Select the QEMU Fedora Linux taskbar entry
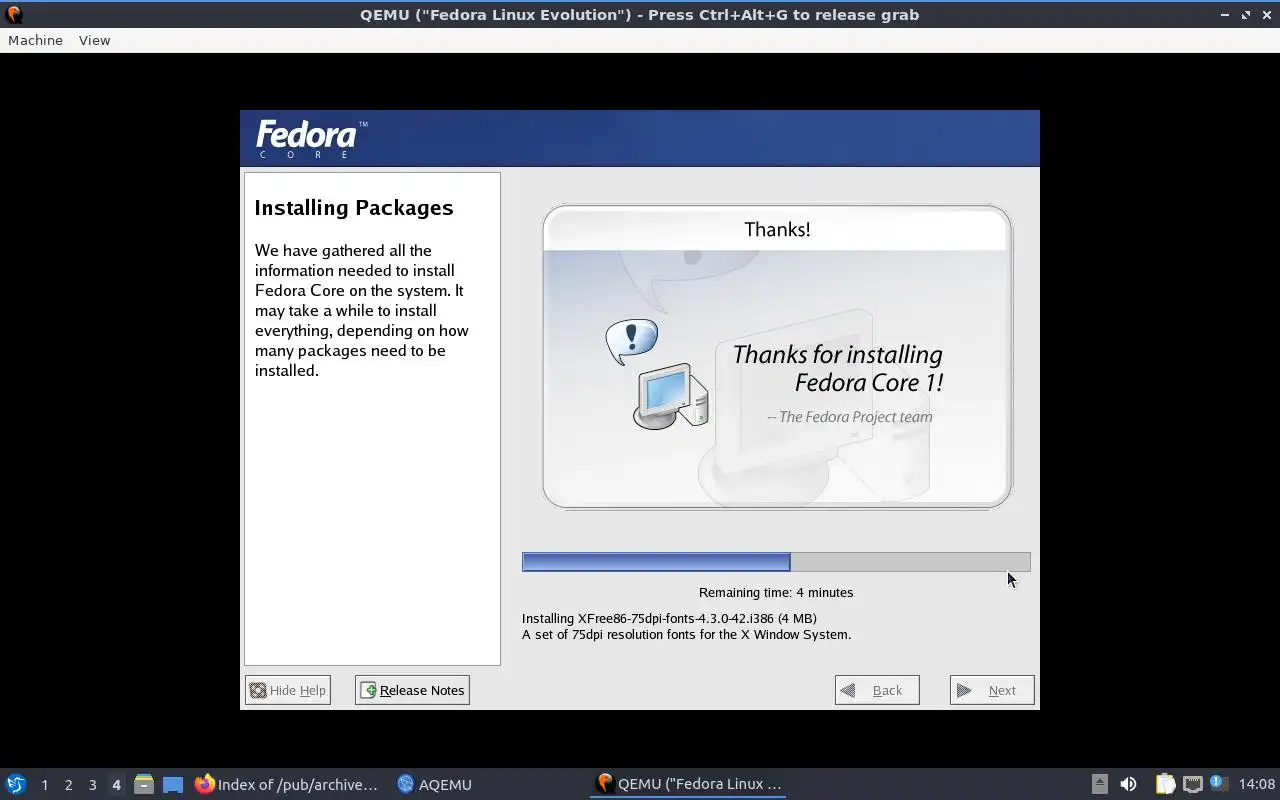1280x800 pixels. click(x=688, y=784)
